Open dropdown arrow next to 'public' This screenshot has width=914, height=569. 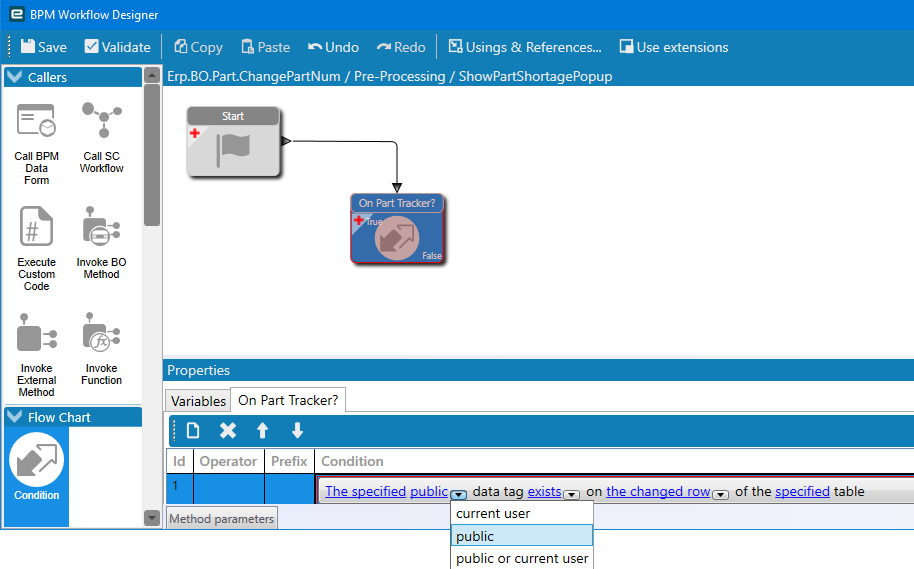[459, 494]
